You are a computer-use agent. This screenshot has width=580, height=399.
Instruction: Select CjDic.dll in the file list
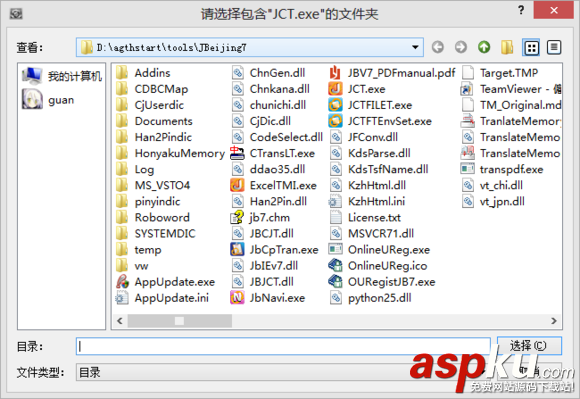262,121
